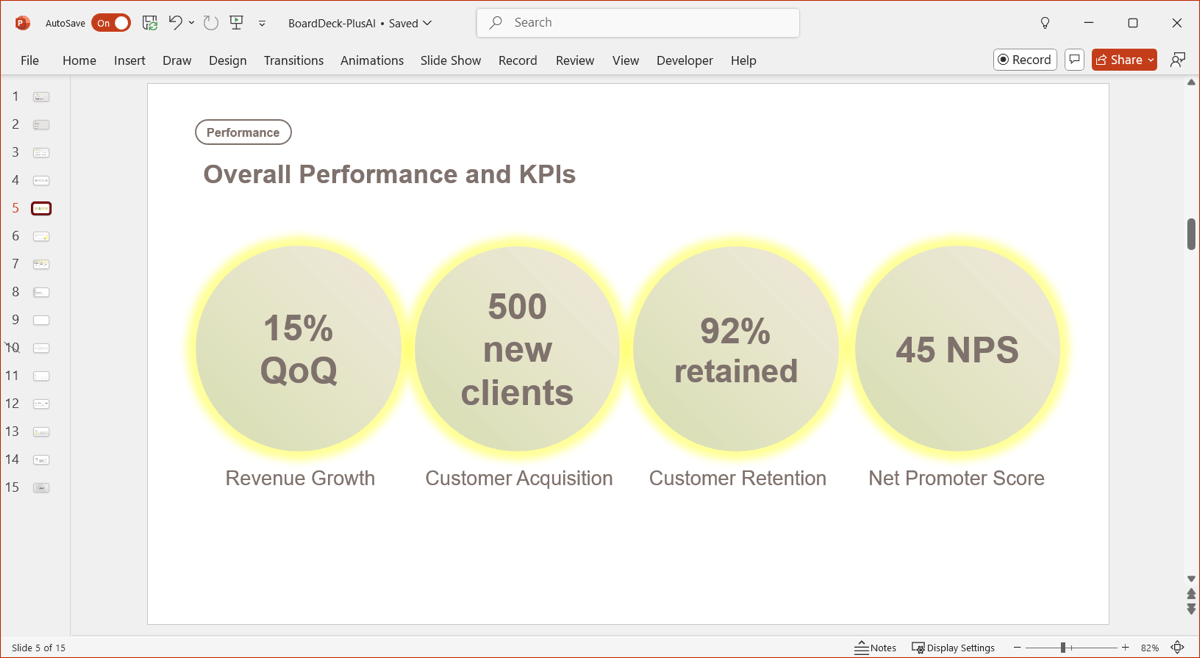The height and width of the screenshot is (658, 1200).
Task: Open the File menu
Action: [30, 60]
